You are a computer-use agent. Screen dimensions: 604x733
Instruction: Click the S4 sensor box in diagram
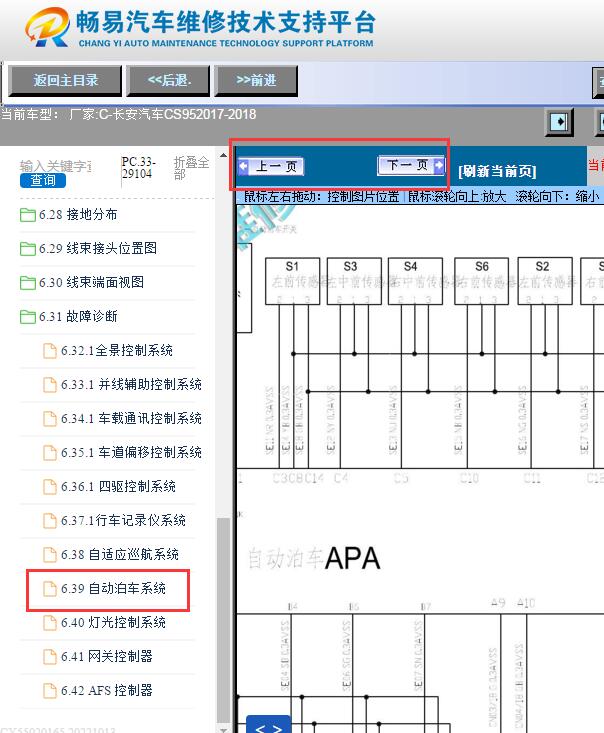click(416, 281)
